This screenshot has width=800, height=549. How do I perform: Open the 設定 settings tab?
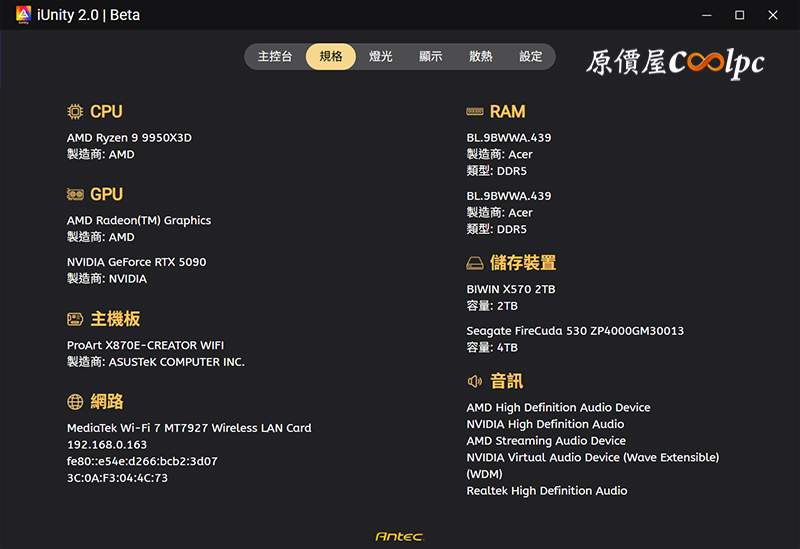coord(531,57)
